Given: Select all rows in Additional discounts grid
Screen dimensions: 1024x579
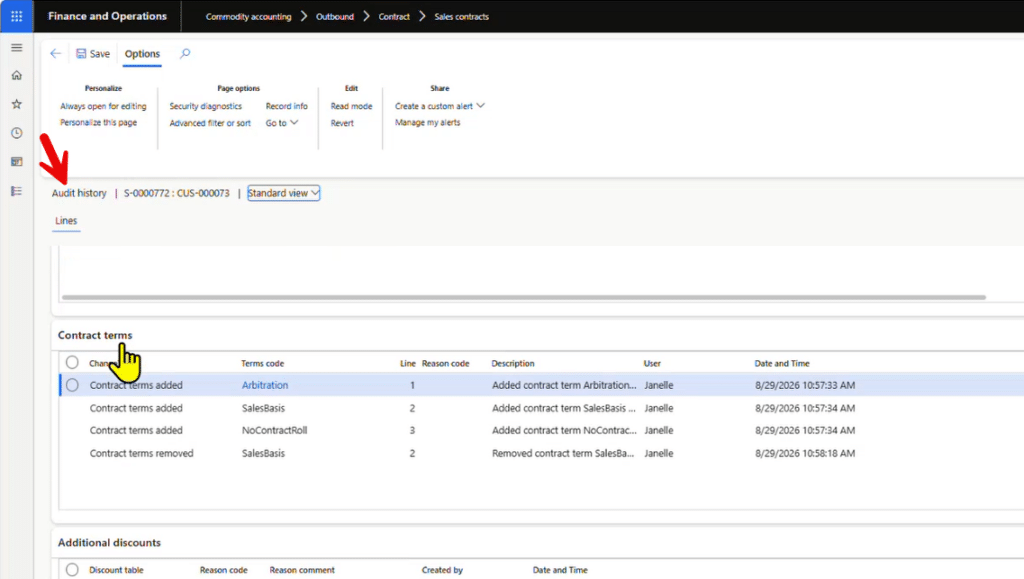Looking at the screenshot, I should [72, 570].
